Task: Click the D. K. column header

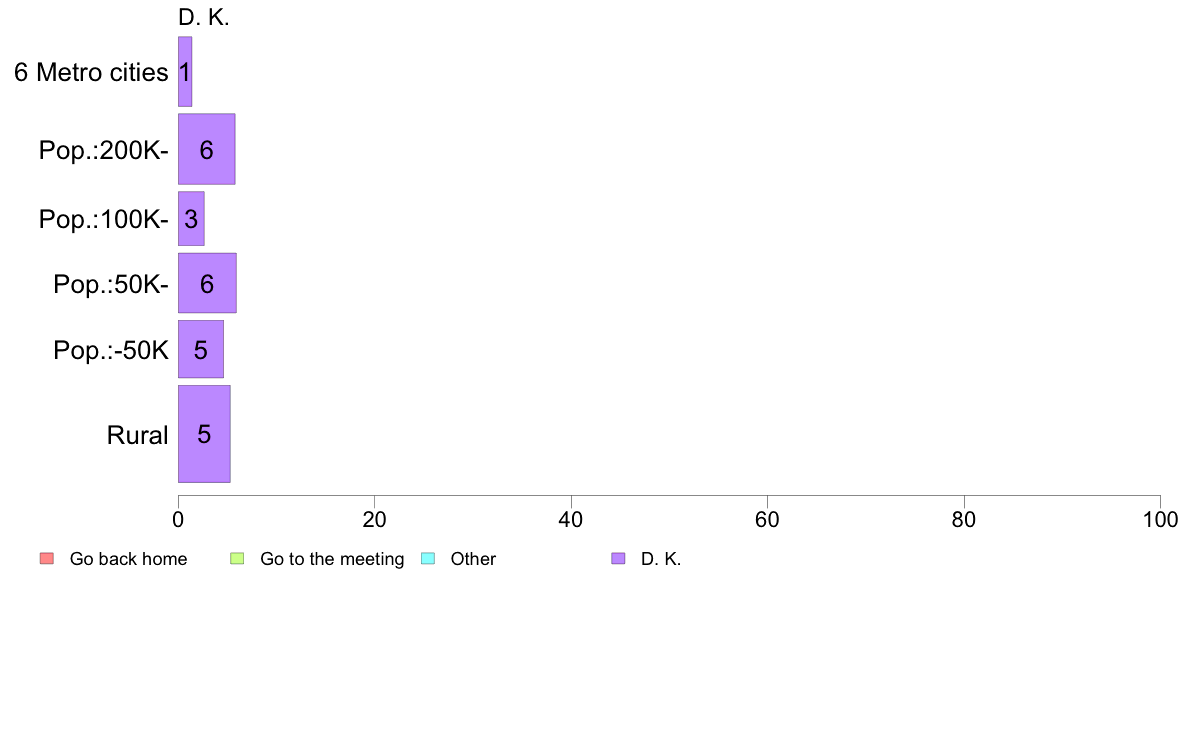Action: (204, 17)
